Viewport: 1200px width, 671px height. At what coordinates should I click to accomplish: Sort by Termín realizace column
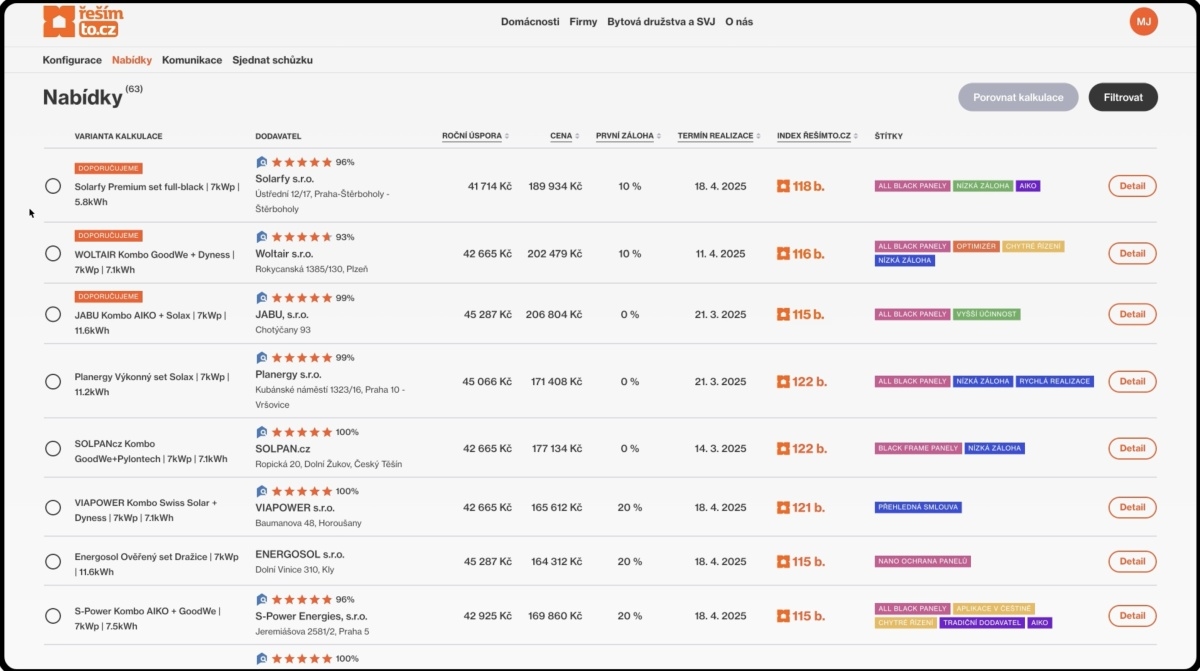[719, 136]
